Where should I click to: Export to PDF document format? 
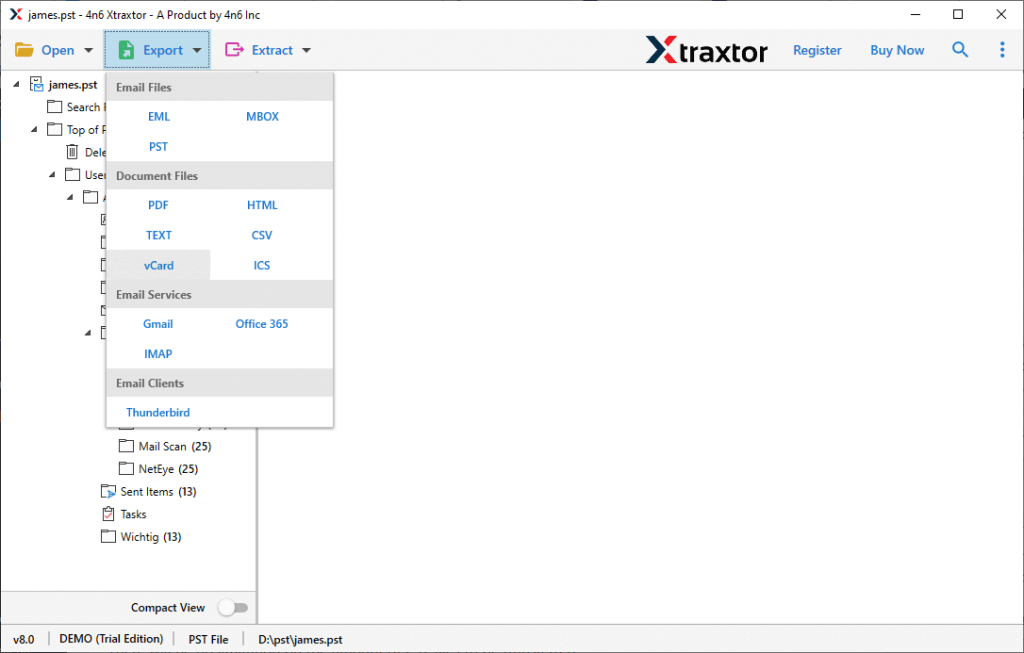click(x=158, y=205)
